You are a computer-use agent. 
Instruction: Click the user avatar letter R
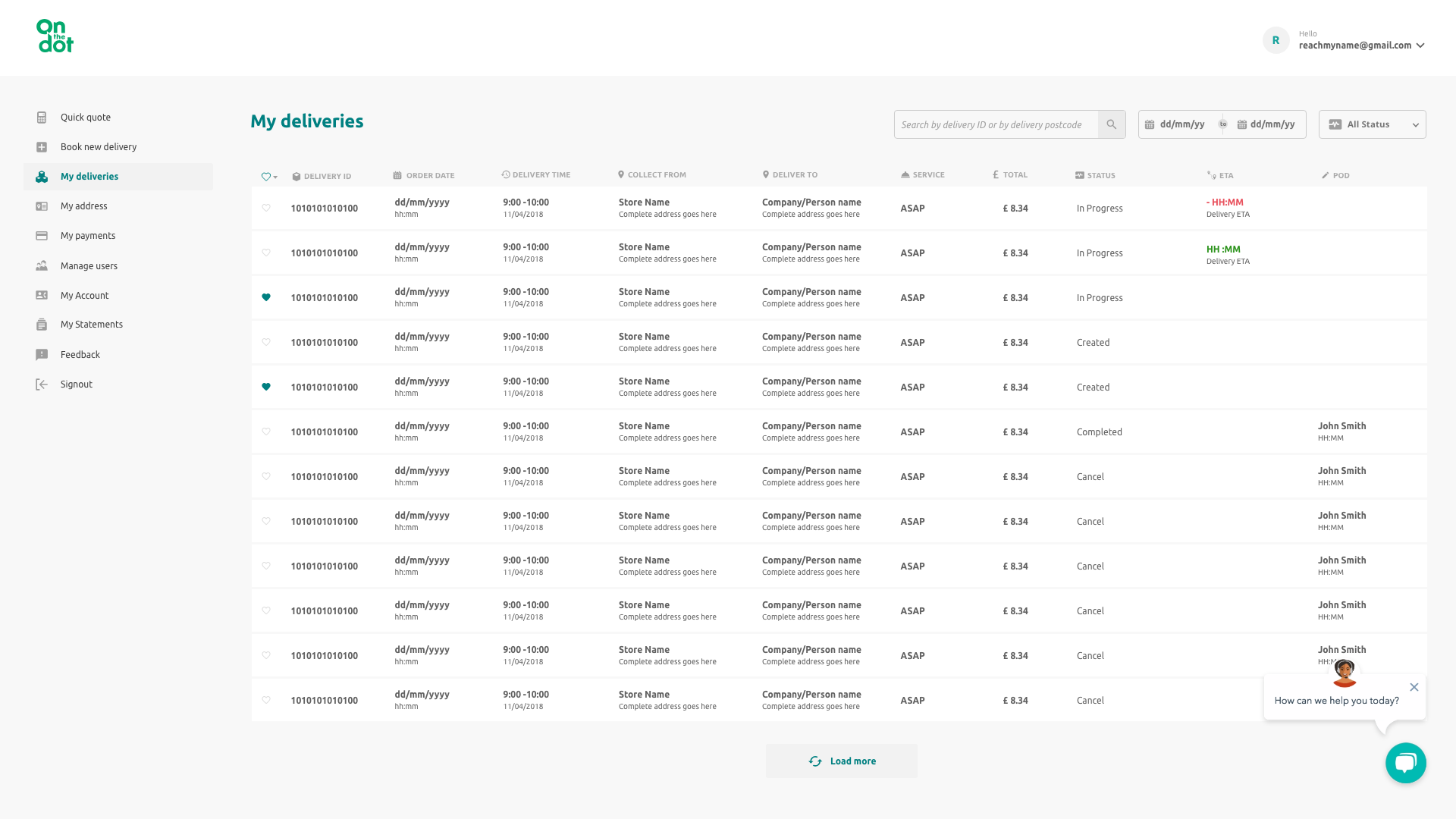[1276, 40]
